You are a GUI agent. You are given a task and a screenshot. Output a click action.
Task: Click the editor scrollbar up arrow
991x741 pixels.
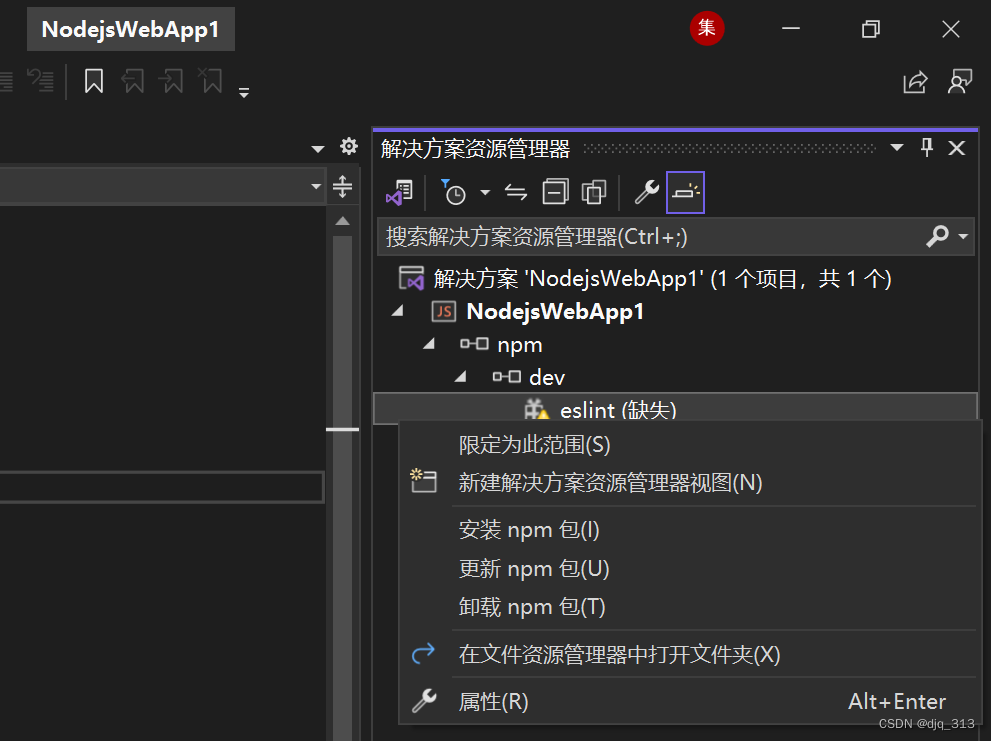tap(343, 221)
